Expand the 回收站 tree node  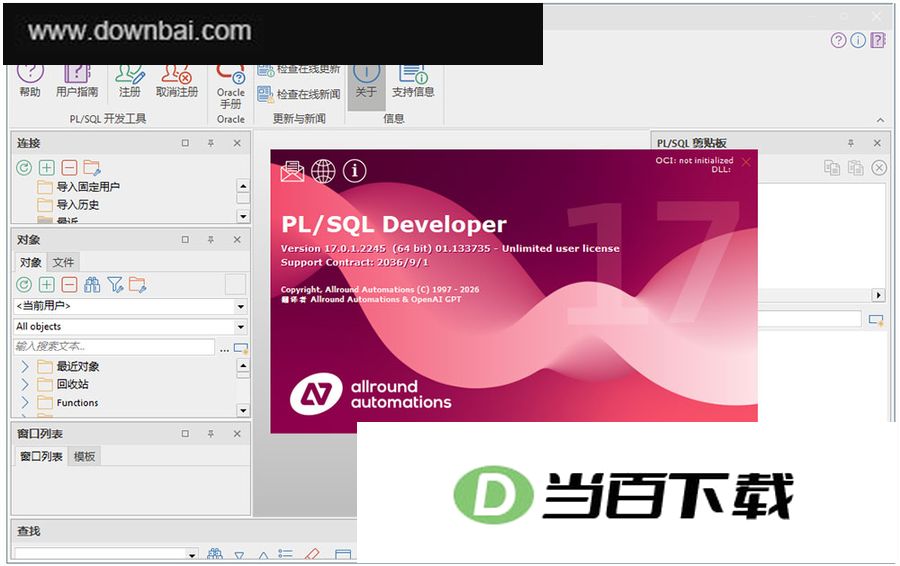coord(25,384)
